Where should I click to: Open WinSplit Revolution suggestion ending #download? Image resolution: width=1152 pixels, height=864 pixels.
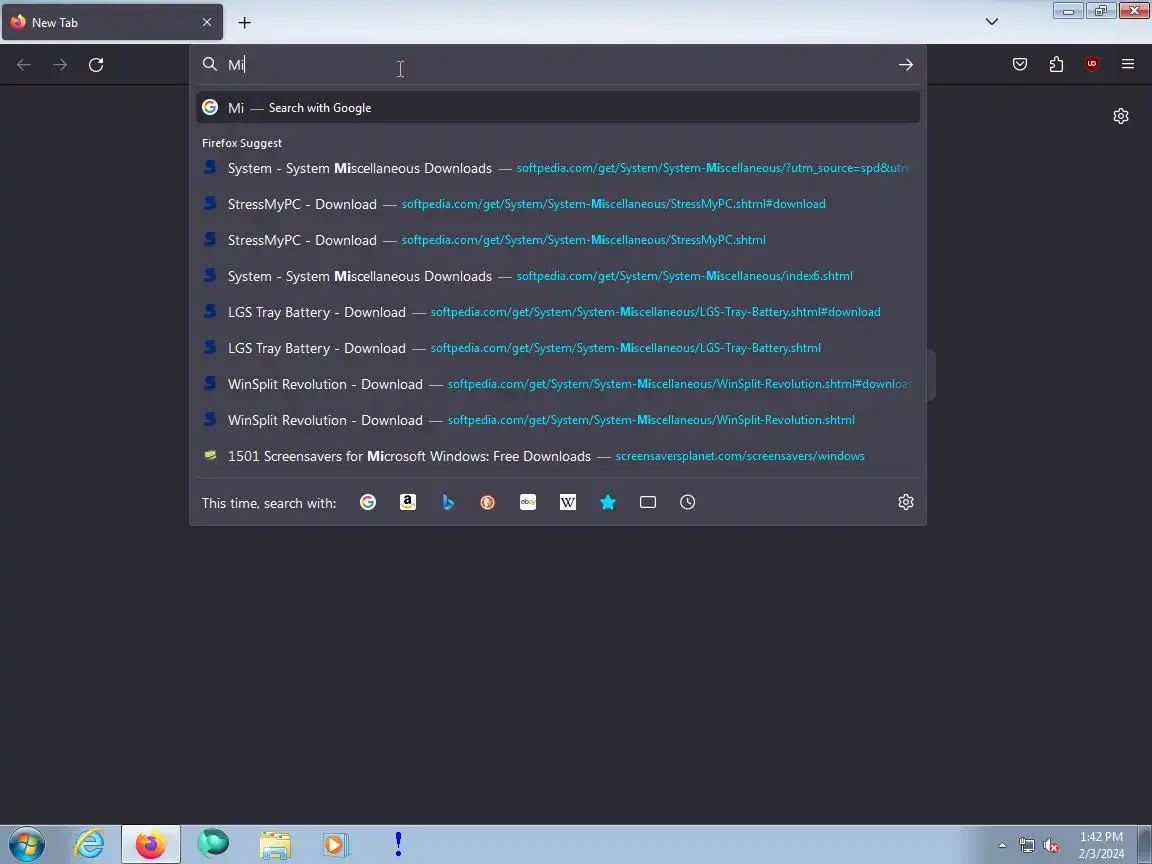(558, 384)
